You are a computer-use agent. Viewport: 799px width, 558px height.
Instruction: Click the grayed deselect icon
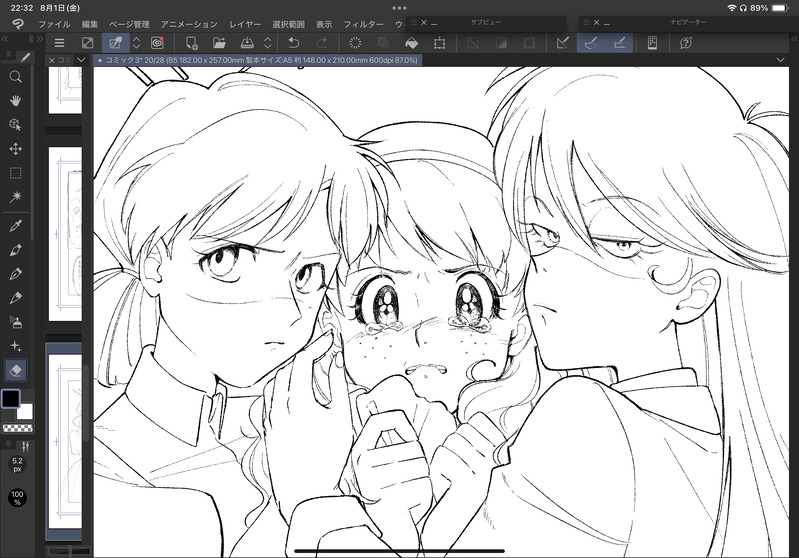[x=473, y=43]
